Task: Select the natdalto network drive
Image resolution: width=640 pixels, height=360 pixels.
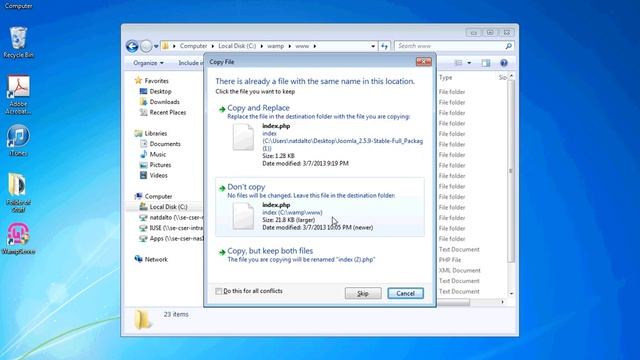Action: (171, 218)
